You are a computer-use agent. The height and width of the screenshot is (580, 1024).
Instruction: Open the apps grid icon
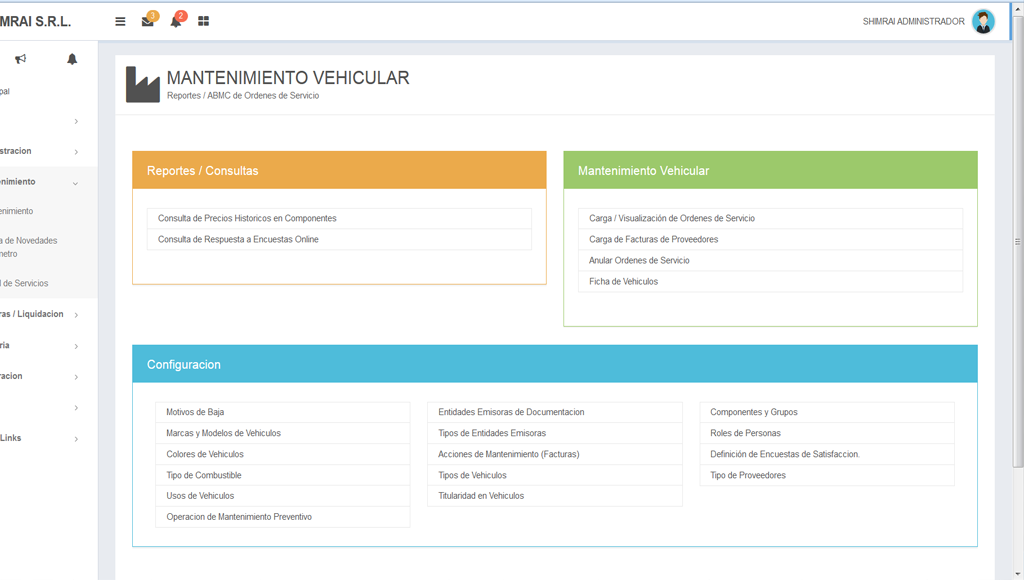[204, 22]
